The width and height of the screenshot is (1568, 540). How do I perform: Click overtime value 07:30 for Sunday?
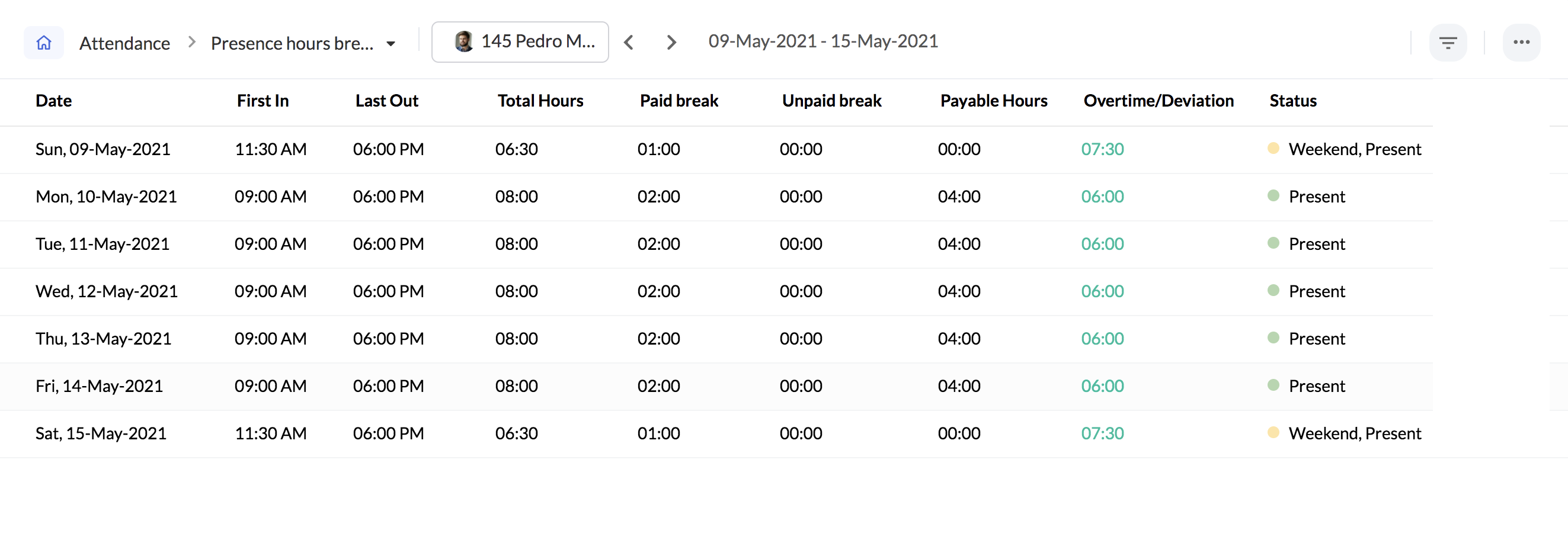click(1102, 149)
